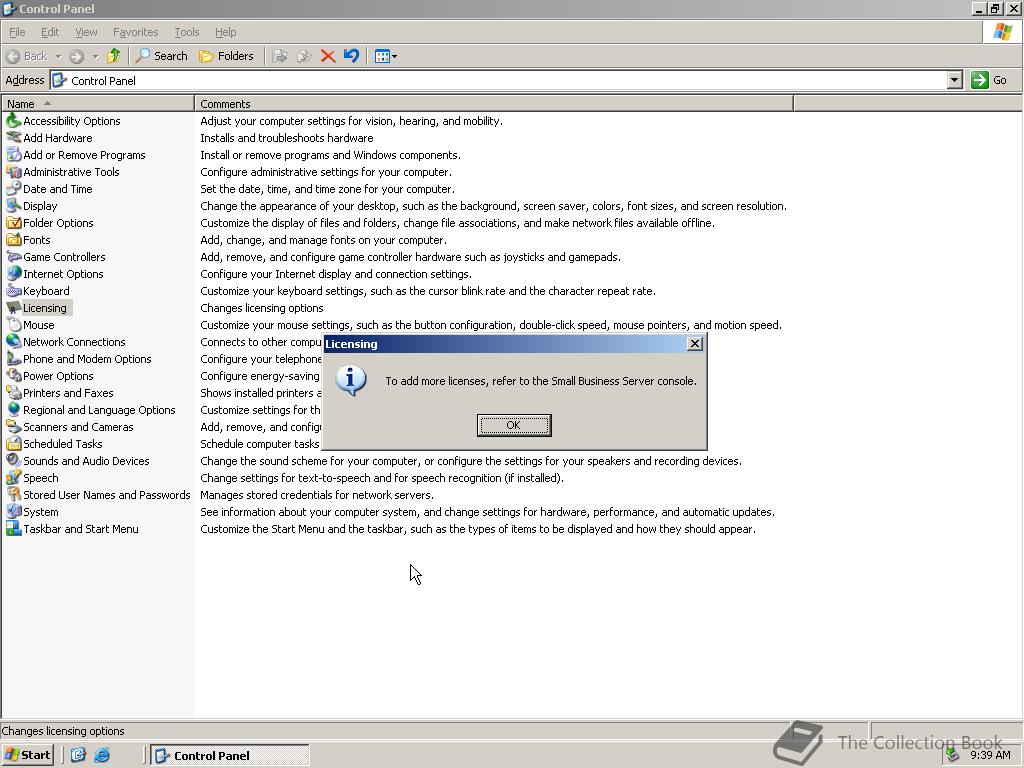Select the Mouse icon
The image size is (1024, 768).
pos(13,325)
